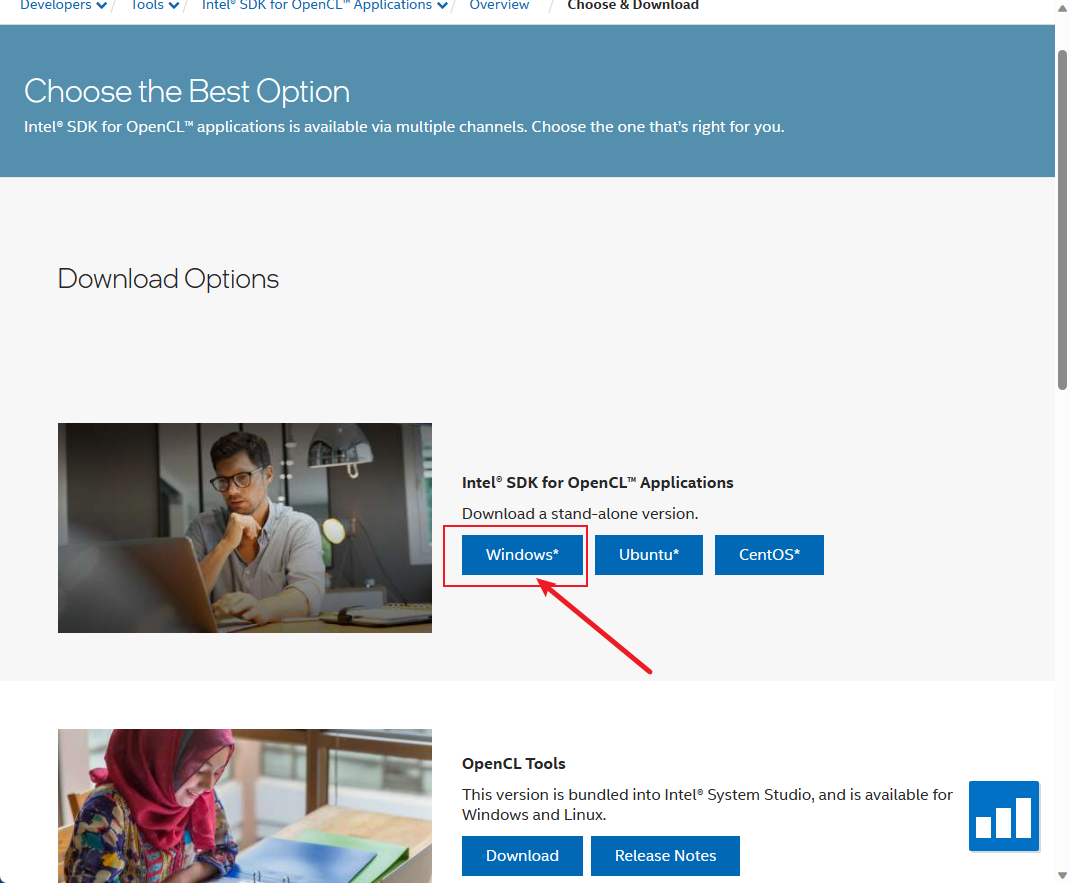The image size is (1070, 883).
Task: Click the scrollbar down arrow
Action: tap(1062, 874)
